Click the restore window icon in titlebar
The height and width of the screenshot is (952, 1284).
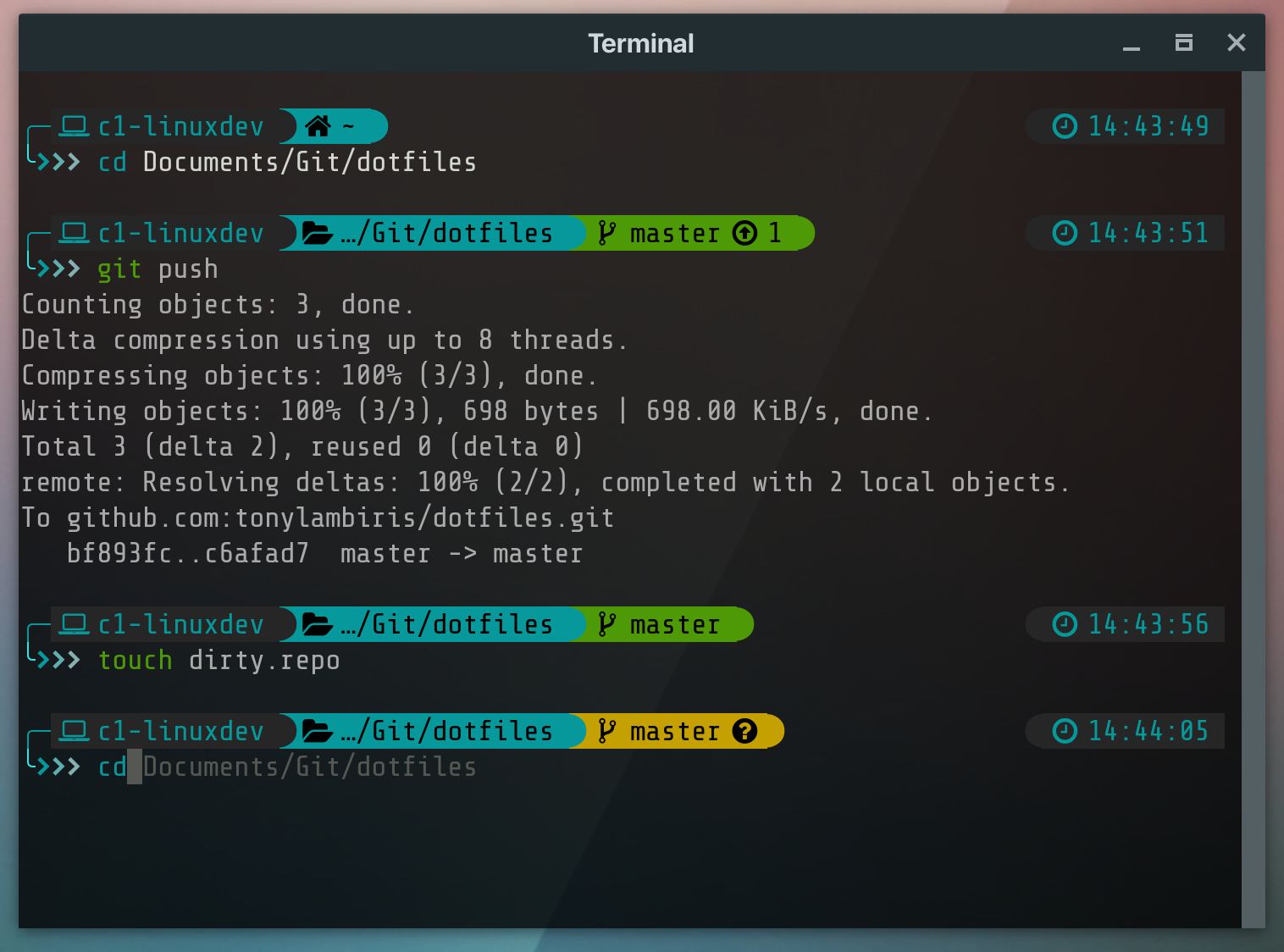(1184, 42)
